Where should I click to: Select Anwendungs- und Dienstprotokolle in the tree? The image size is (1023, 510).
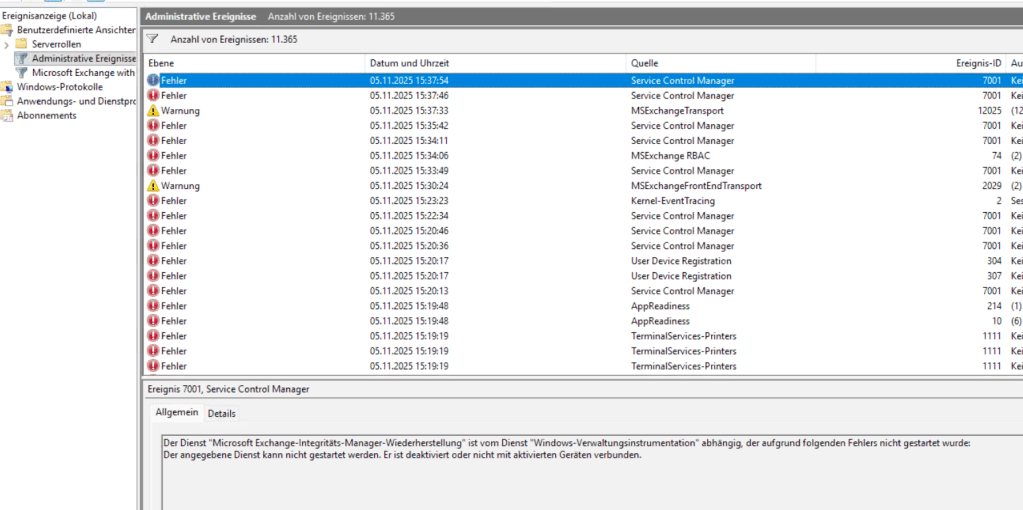pyautogui.click(x=76, y=101)
